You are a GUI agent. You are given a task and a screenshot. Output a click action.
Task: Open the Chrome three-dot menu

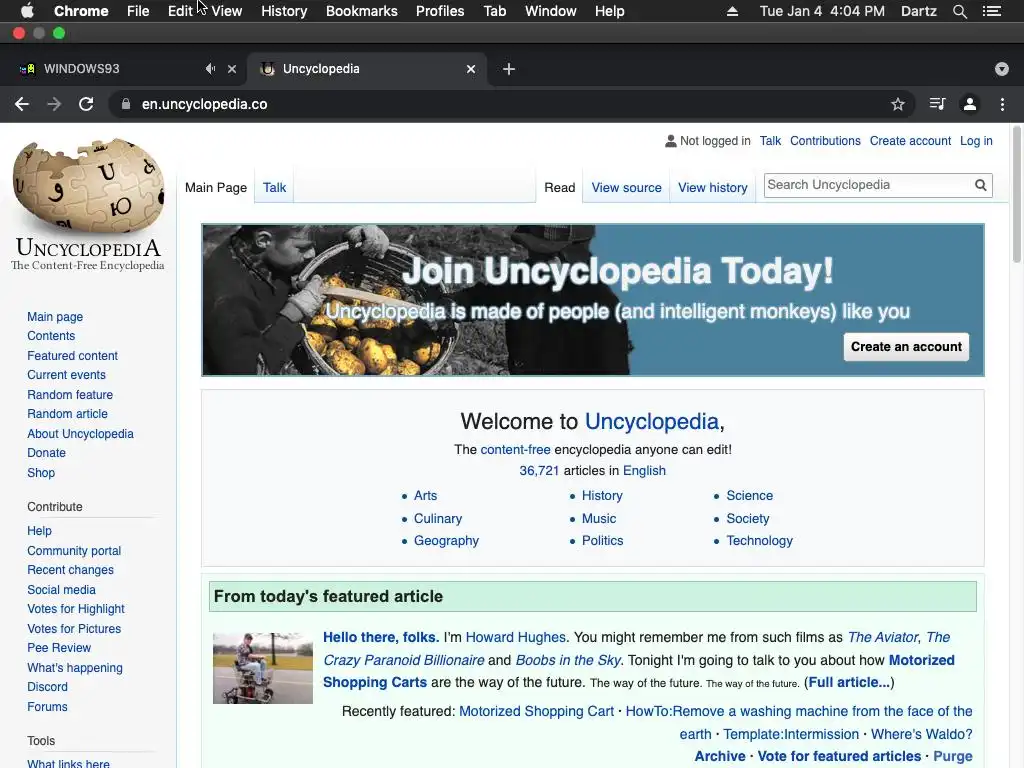tap(1002, 104)
